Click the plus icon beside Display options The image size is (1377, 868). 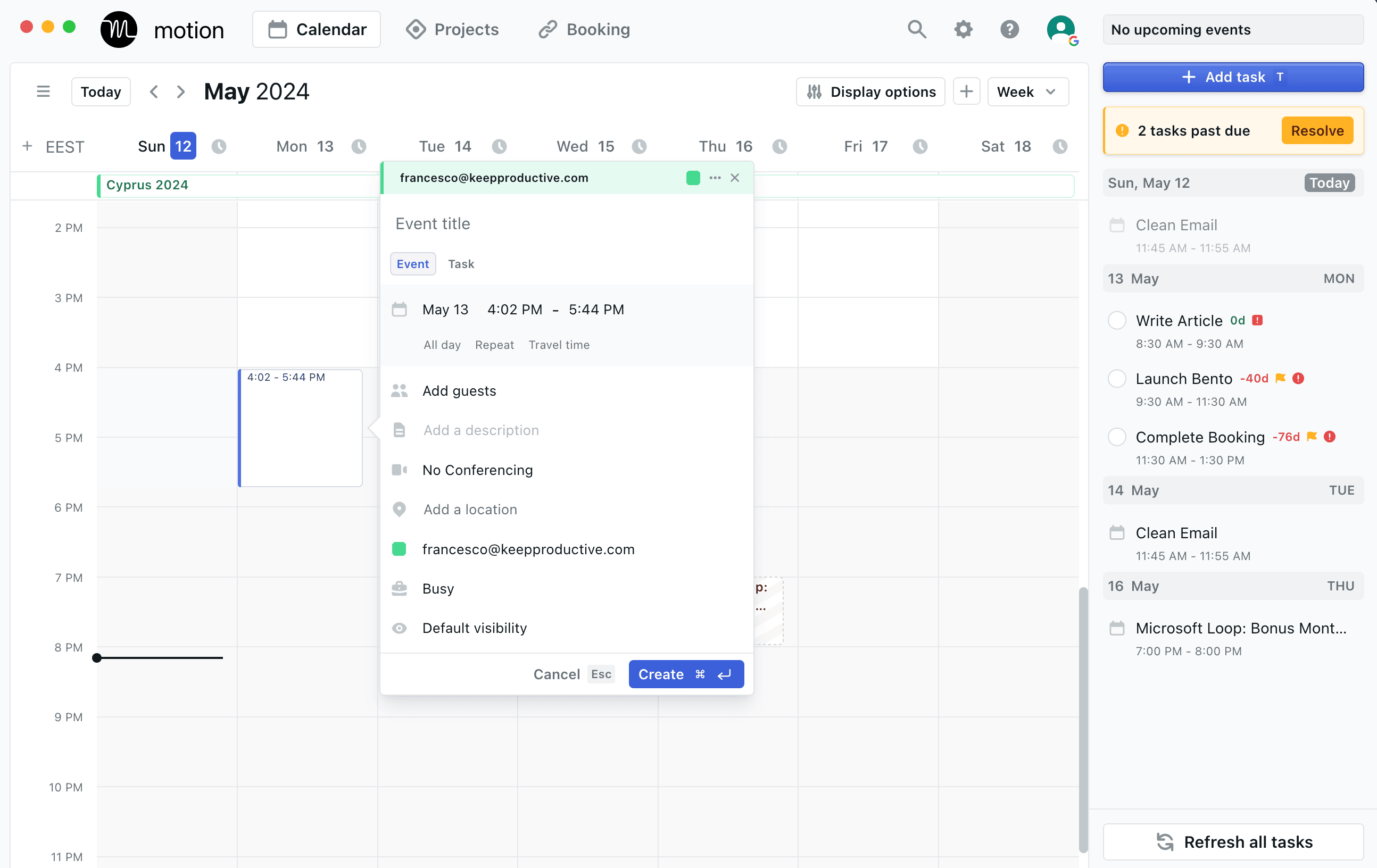(966, 91)
